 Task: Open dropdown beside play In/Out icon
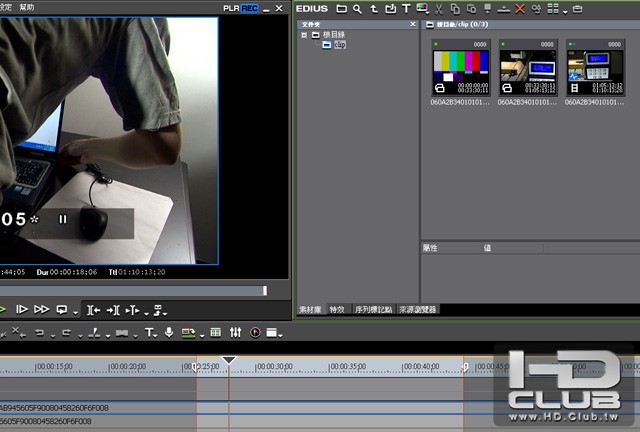pos(146,314)
